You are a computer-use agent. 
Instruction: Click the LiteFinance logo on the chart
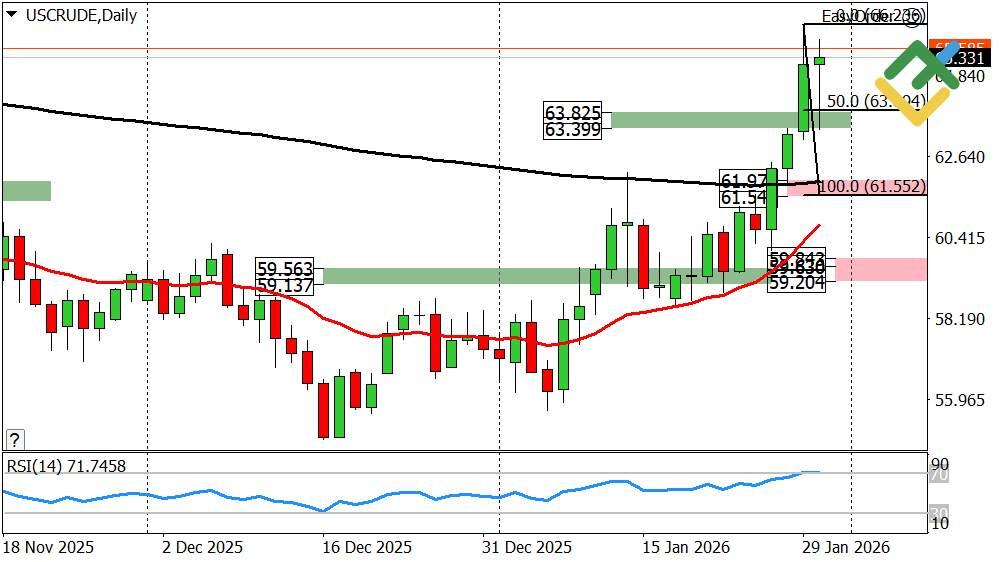(913, 83)
